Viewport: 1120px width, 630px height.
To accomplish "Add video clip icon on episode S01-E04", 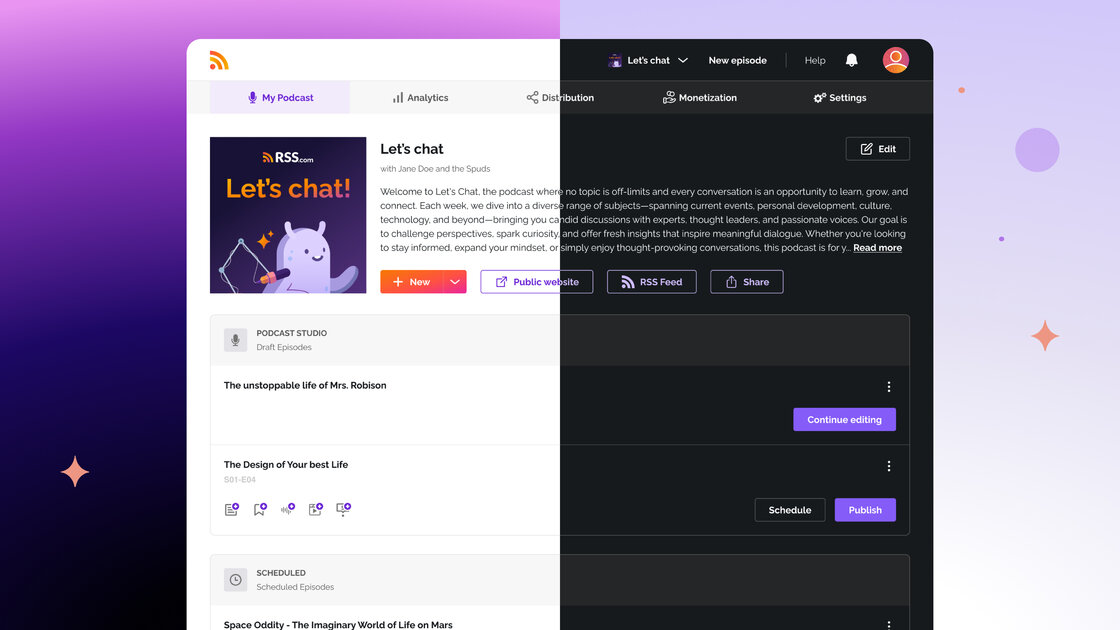I will click(x=316, y=509).
